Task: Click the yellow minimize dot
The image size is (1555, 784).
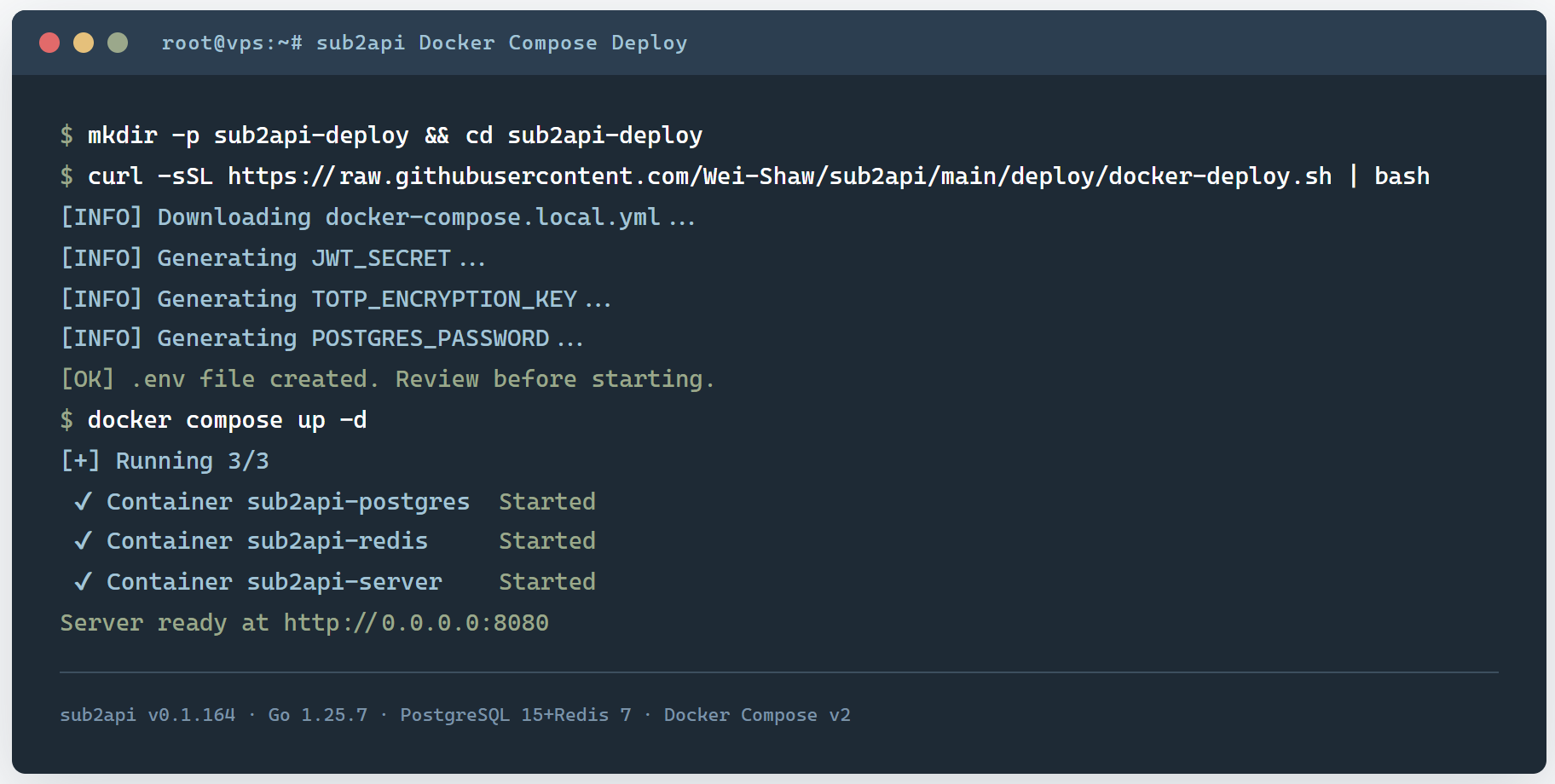Action: click(84, 43)
